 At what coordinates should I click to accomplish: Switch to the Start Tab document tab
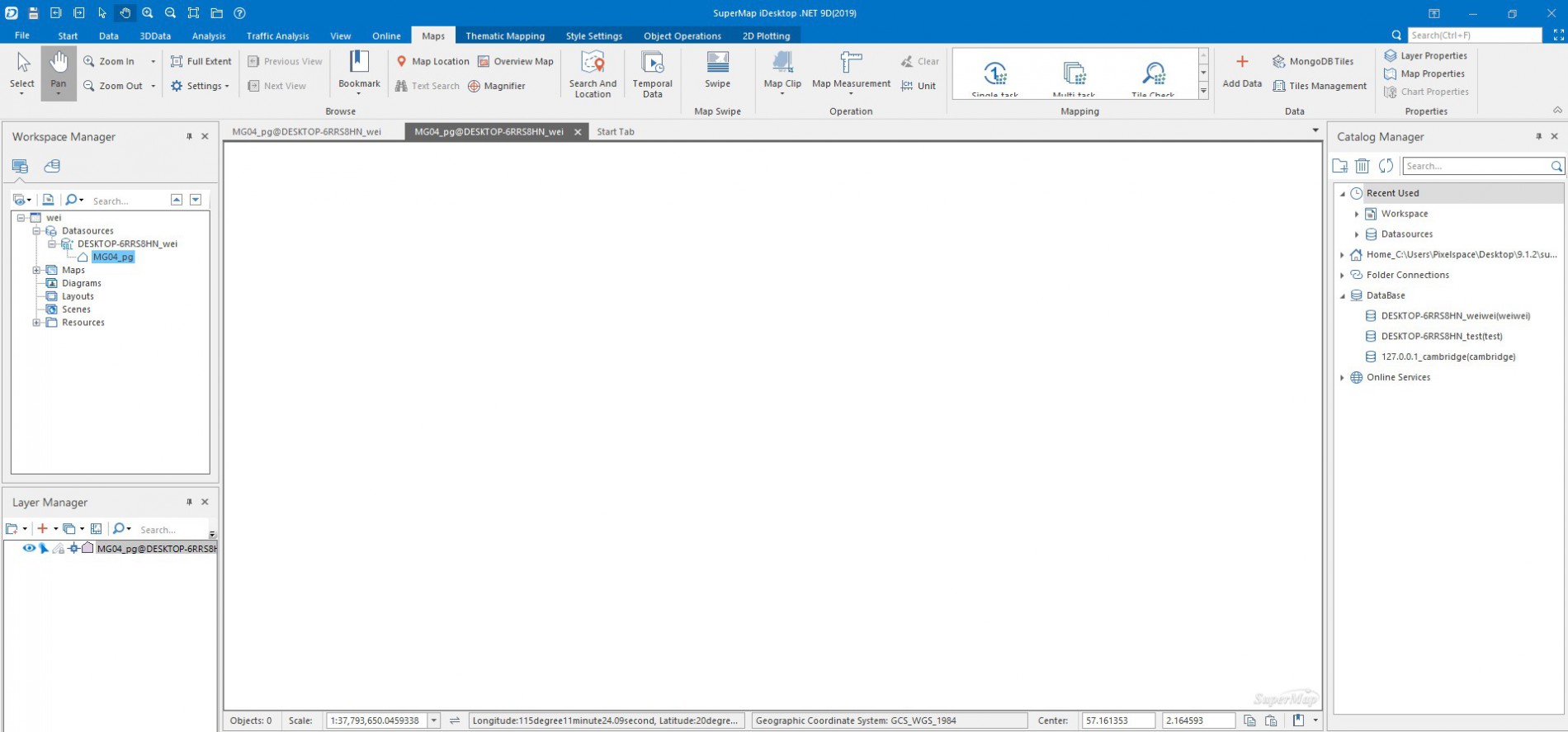[x=616, y=131]
